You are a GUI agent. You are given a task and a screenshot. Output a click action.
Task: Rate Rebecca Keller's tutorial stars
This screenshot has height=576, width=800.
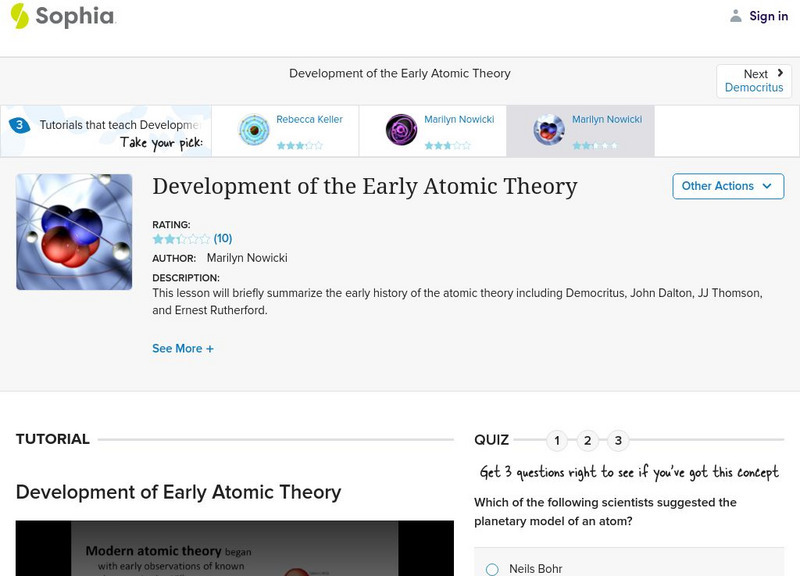tap(298, 144)
